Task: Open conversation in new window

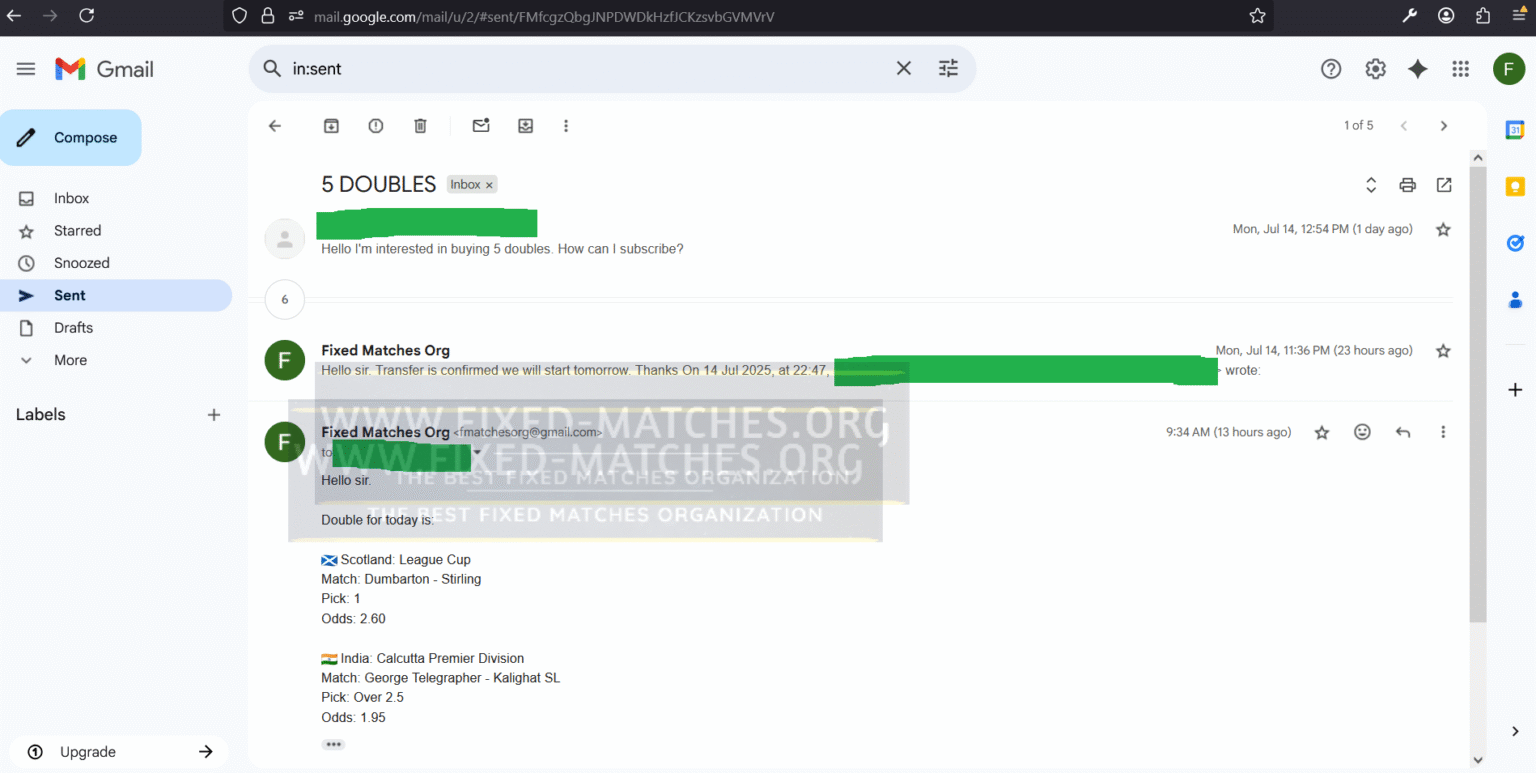Action: tap(1444, 185)
